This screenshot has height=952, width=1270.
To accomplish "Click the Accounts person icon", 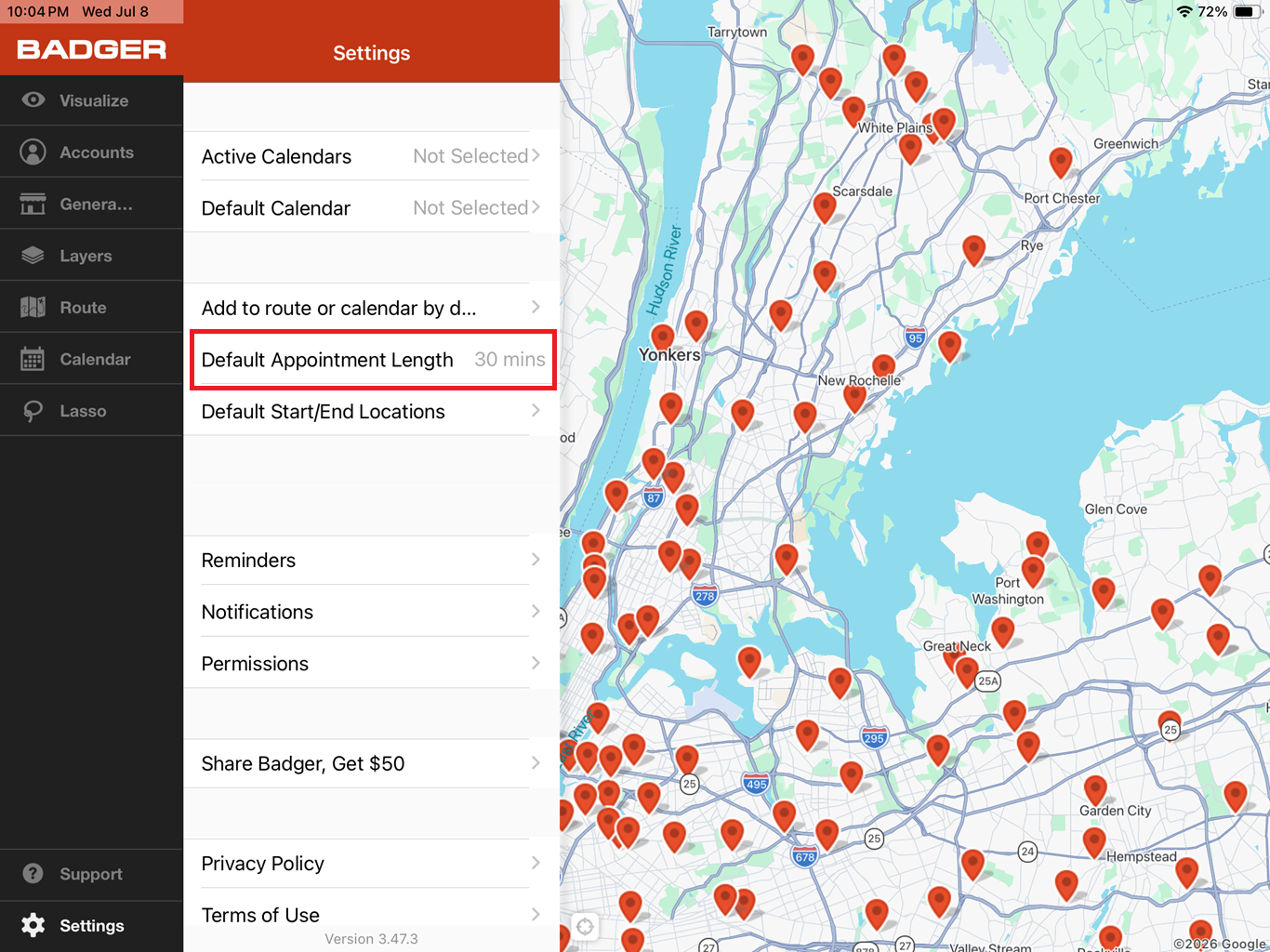I will pos(33,152).
